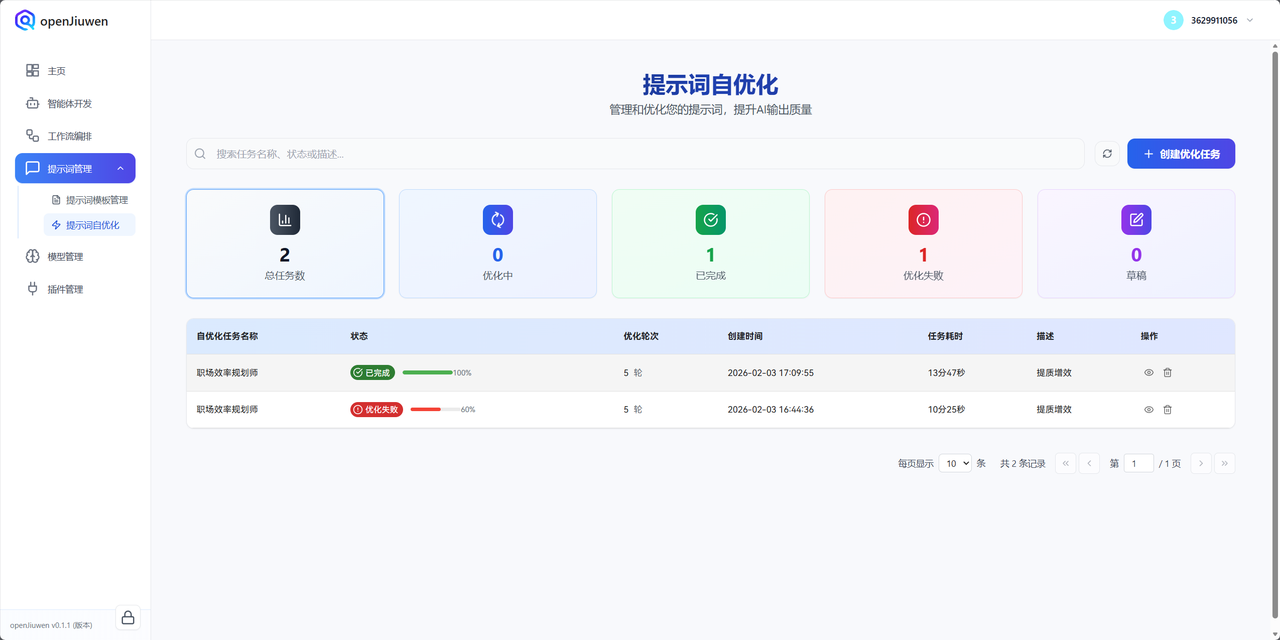View the task created at 16:44:36

pos(1149,409)
